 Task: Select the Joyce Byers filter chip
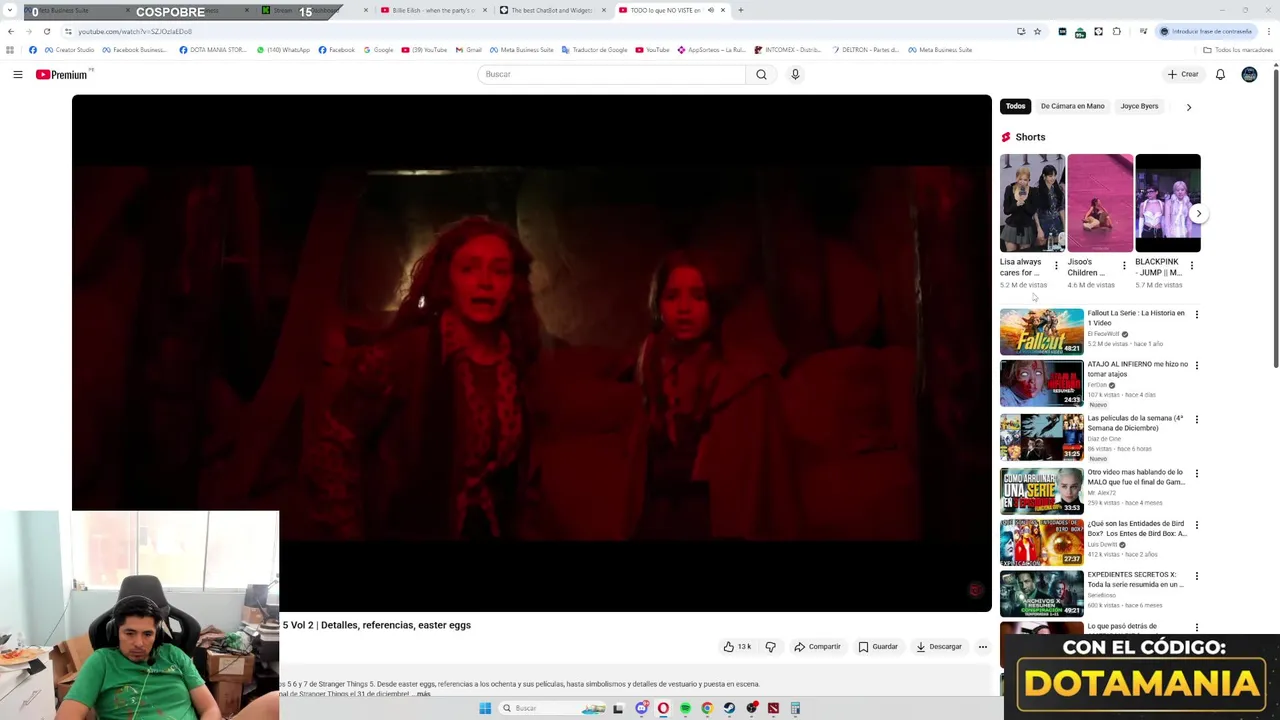tap(1139, 106)
